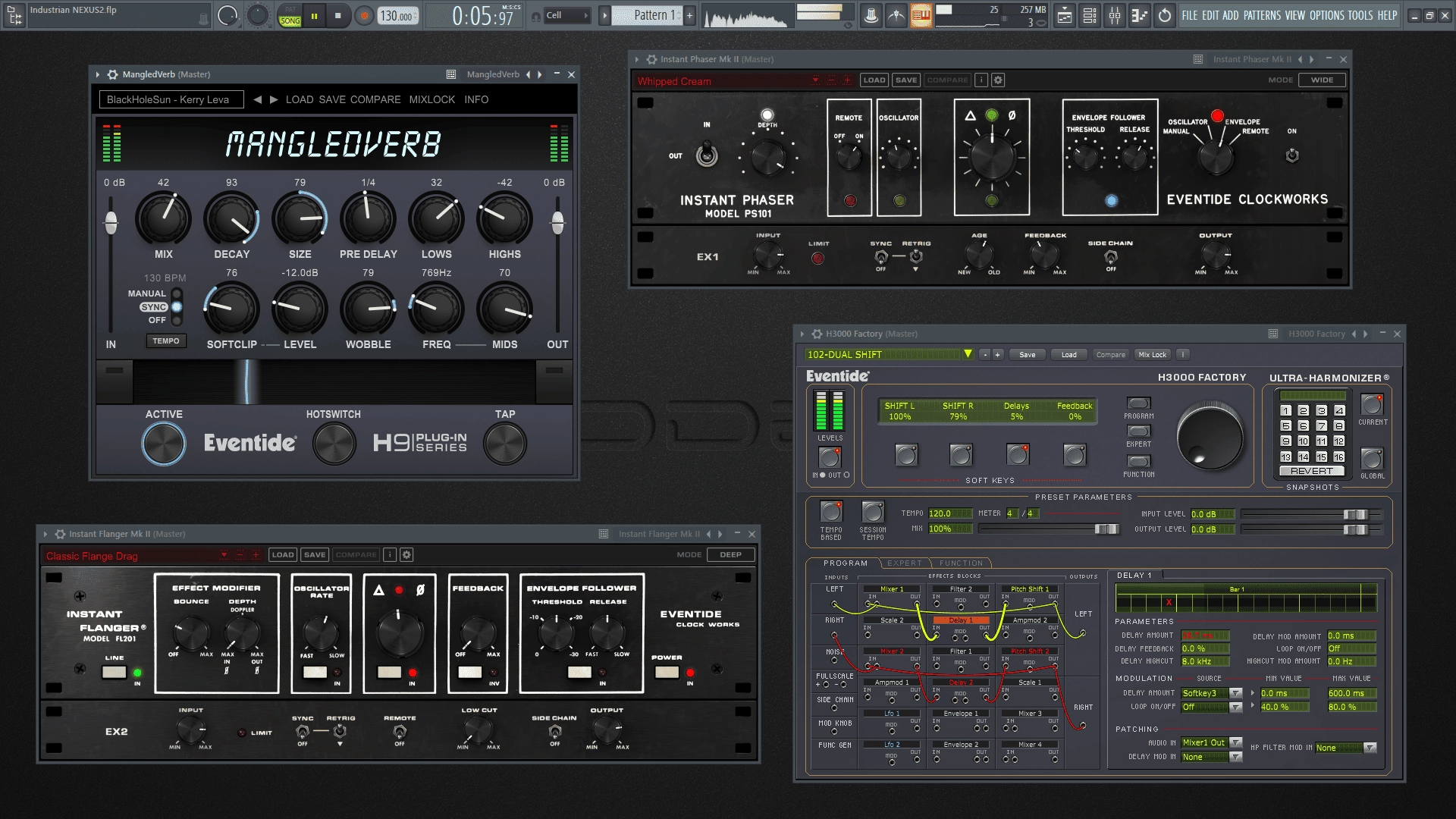This screenshot has width=1456, height=819.
Task: Select MANUAL tempo mode in MangledVerb
Action: point(177,293)
